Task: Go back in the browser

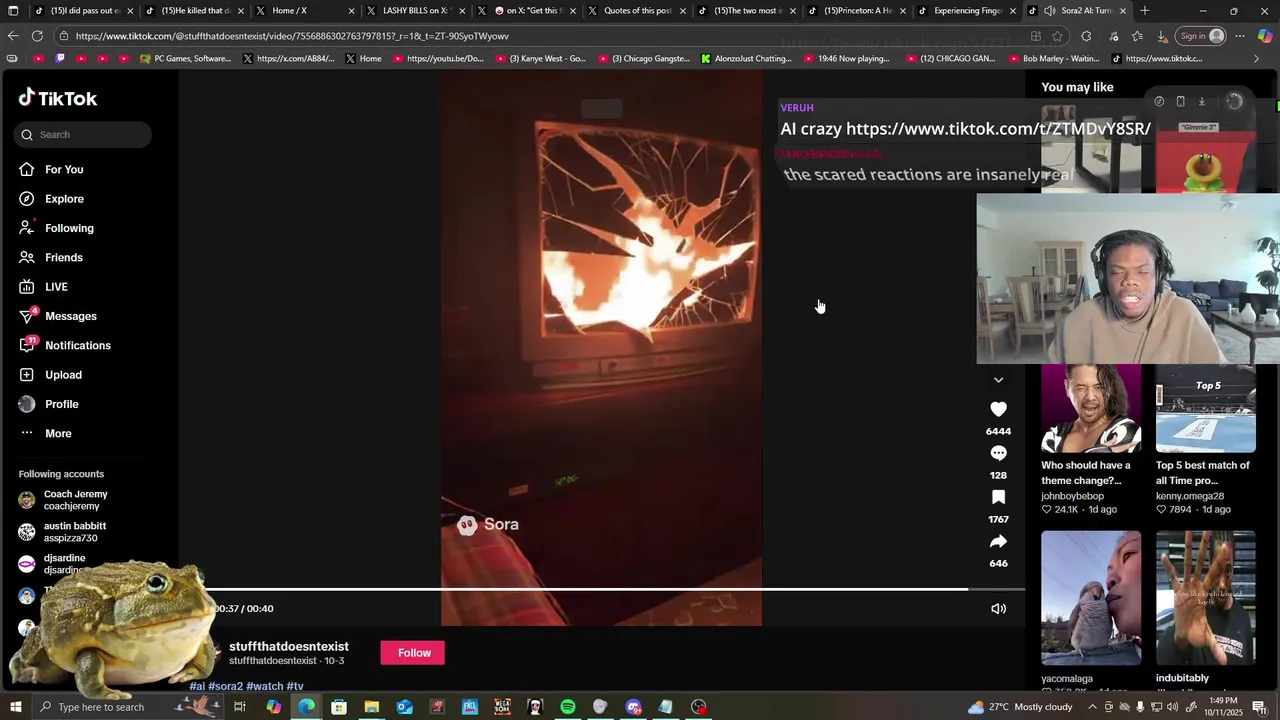Action: 13,36
